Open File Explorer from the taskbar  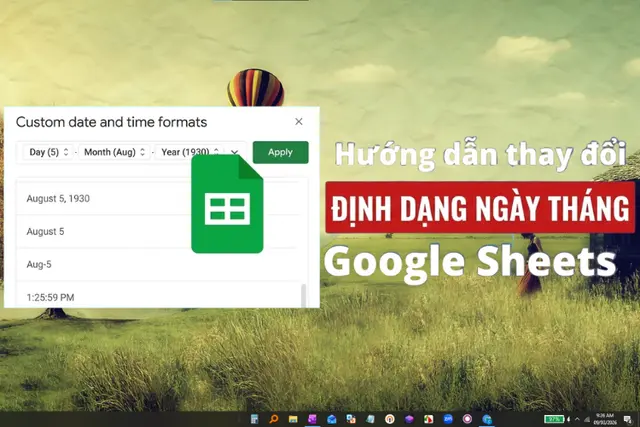click(293, 419)
